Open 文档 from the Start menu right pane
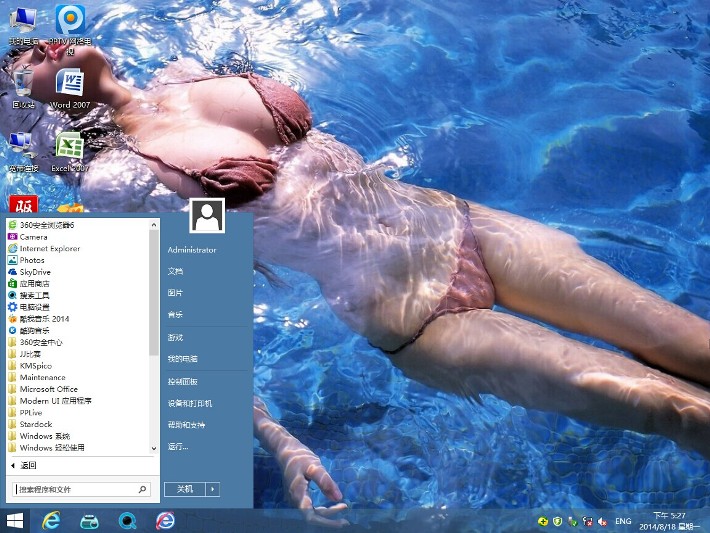 [x=175, y=271]
